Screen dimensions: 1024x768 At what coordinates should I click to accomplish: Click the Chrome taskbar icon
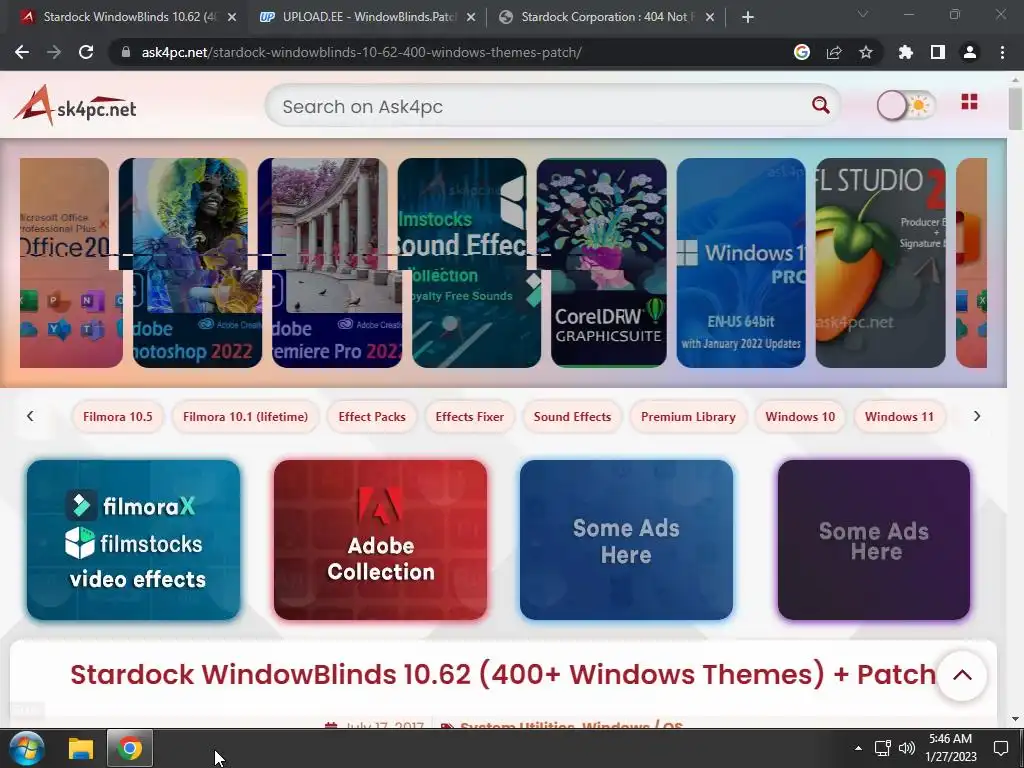click(x=130, y=748)
